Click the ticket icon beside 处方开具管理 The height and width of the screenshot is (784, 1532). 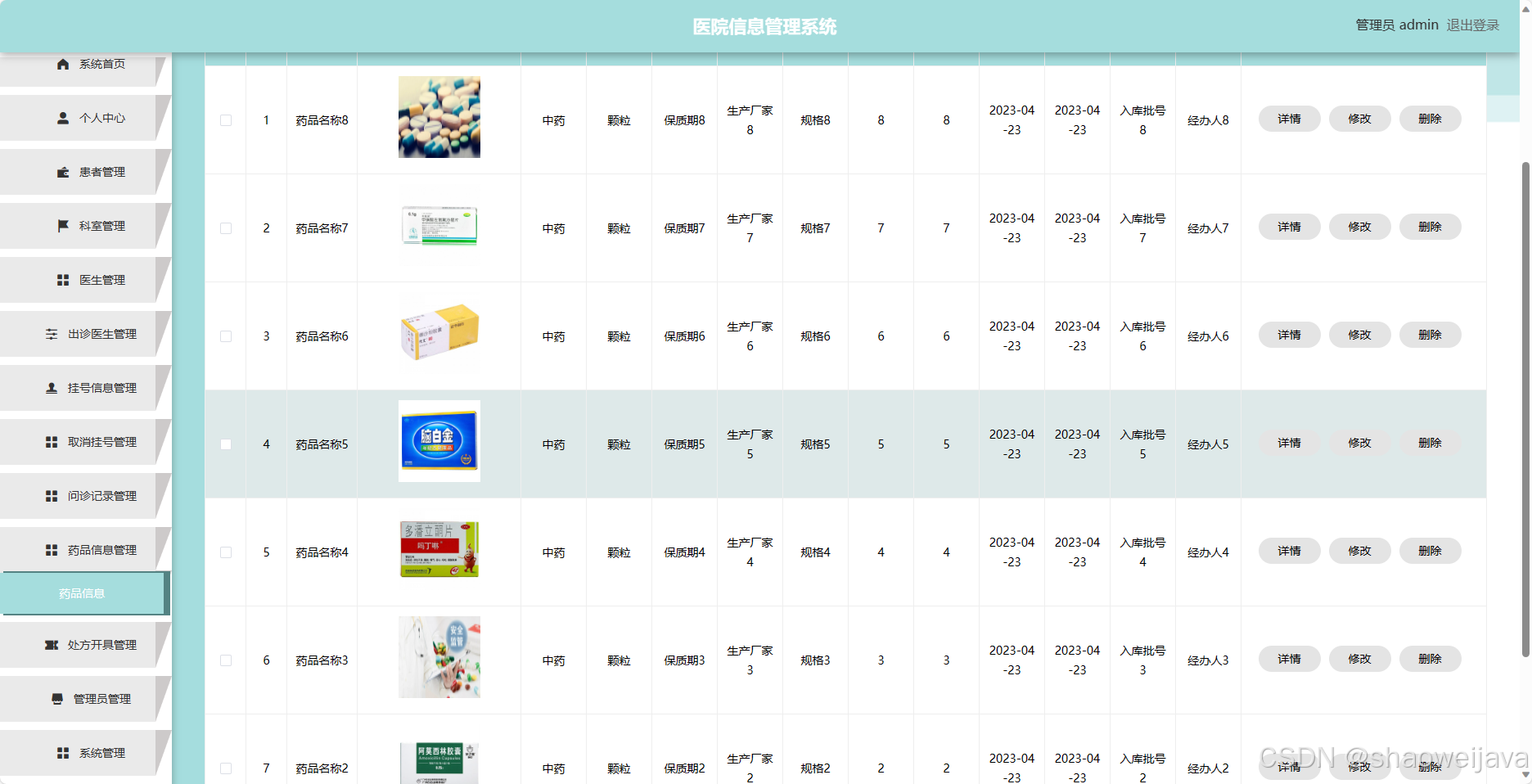click(x=52, y=645)
